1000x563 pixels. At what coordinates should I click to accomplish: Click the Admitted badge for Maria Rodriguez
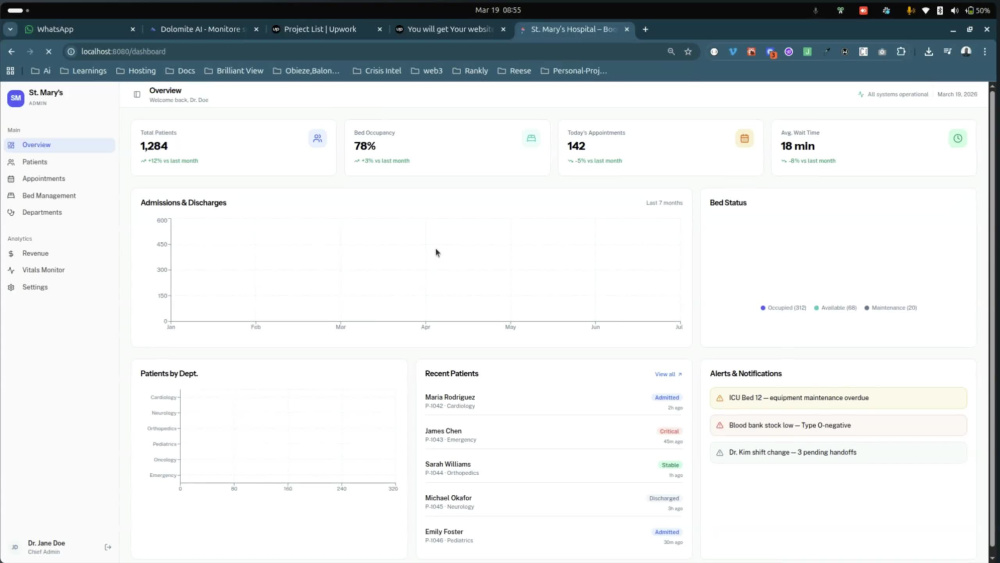[666, 398]
